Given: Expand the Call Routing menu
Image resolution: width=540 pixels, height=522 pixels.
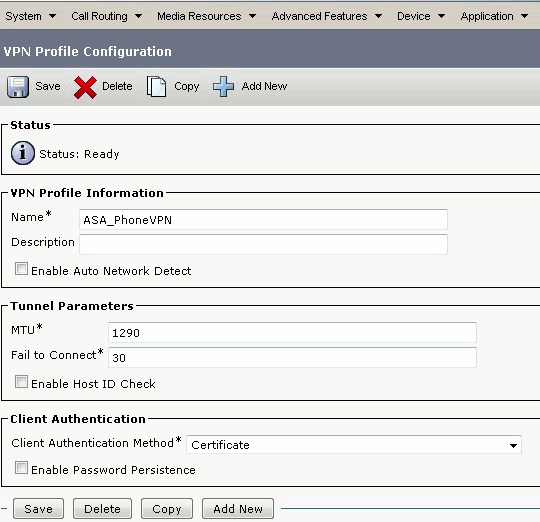Looking at the screenshot, I should [106, 16].
